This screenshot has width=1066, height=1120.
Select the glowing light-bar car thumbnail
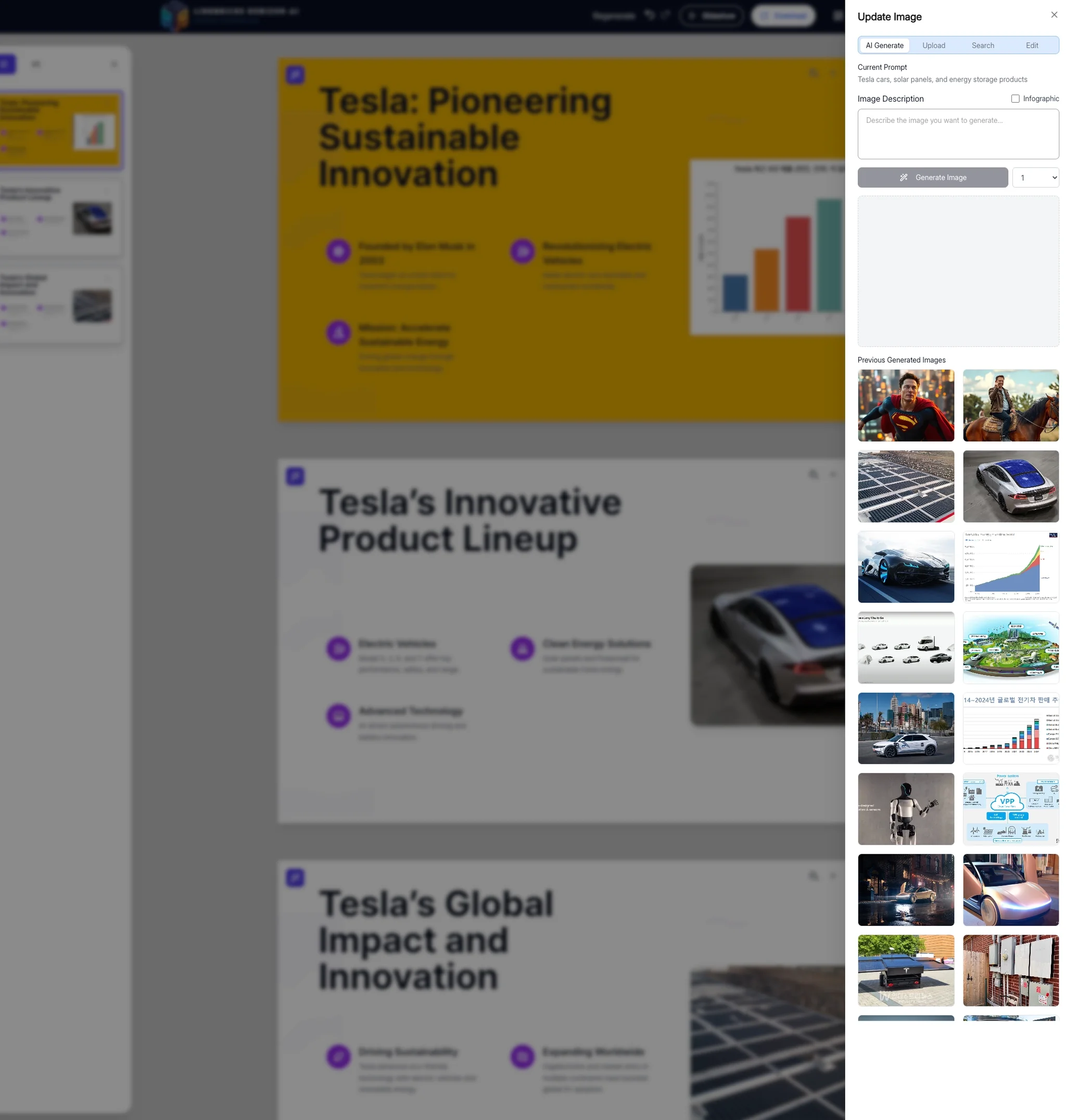(x=1010, y=890)
